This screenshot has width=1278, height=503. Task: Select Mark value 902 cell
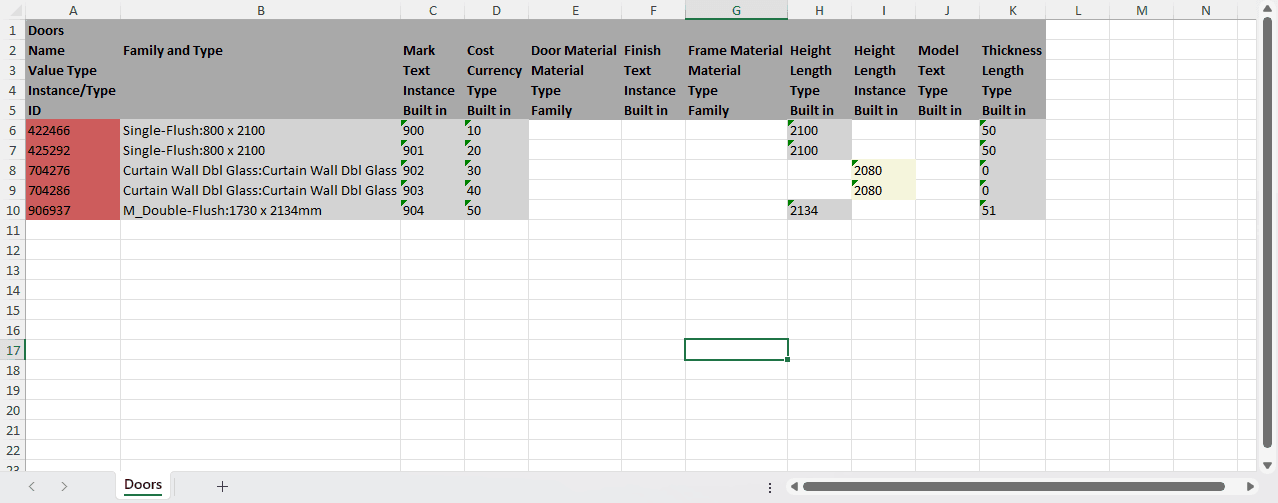click(432, 170)
